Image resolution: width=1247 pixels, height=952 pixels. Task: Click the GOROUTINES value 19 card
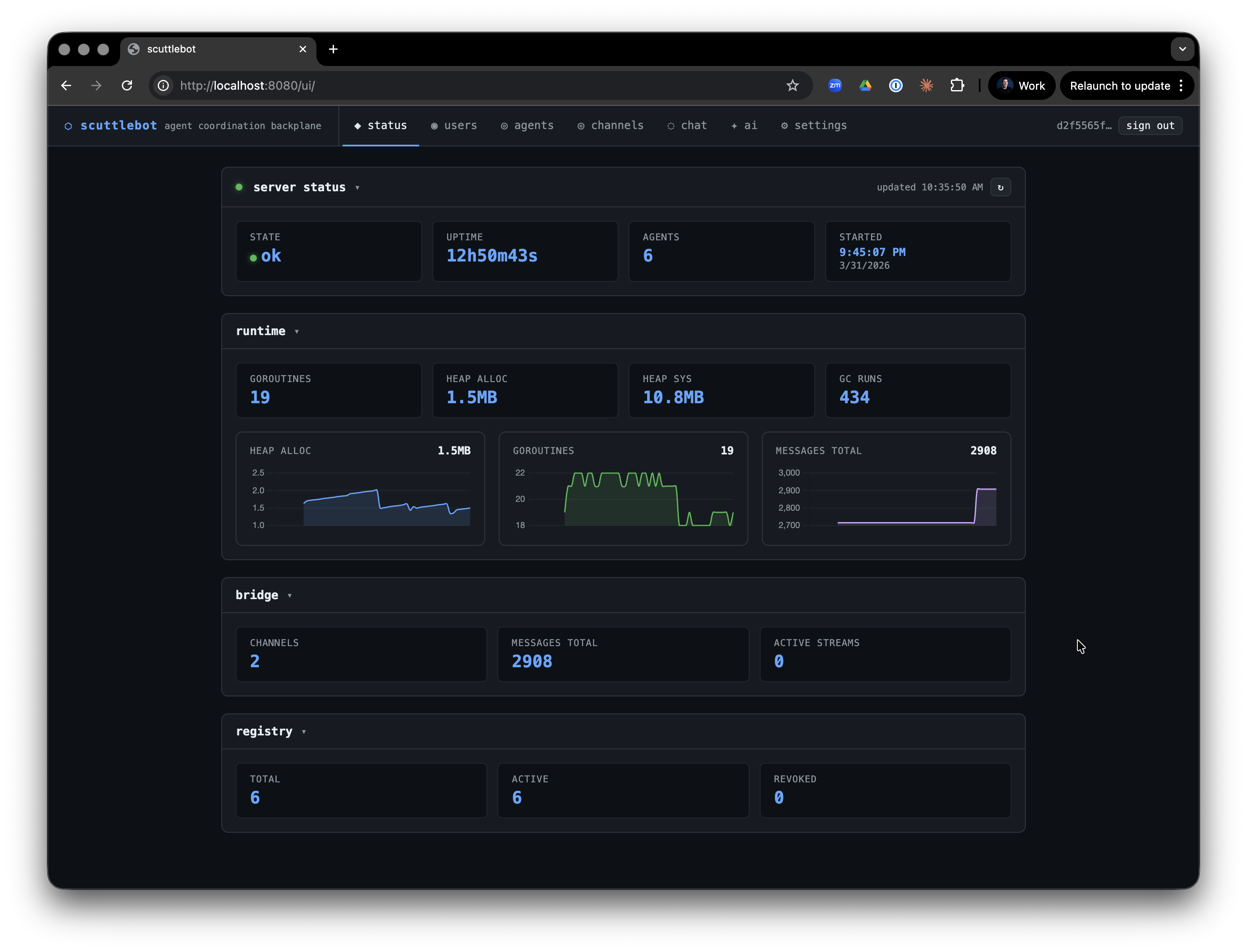329,390
